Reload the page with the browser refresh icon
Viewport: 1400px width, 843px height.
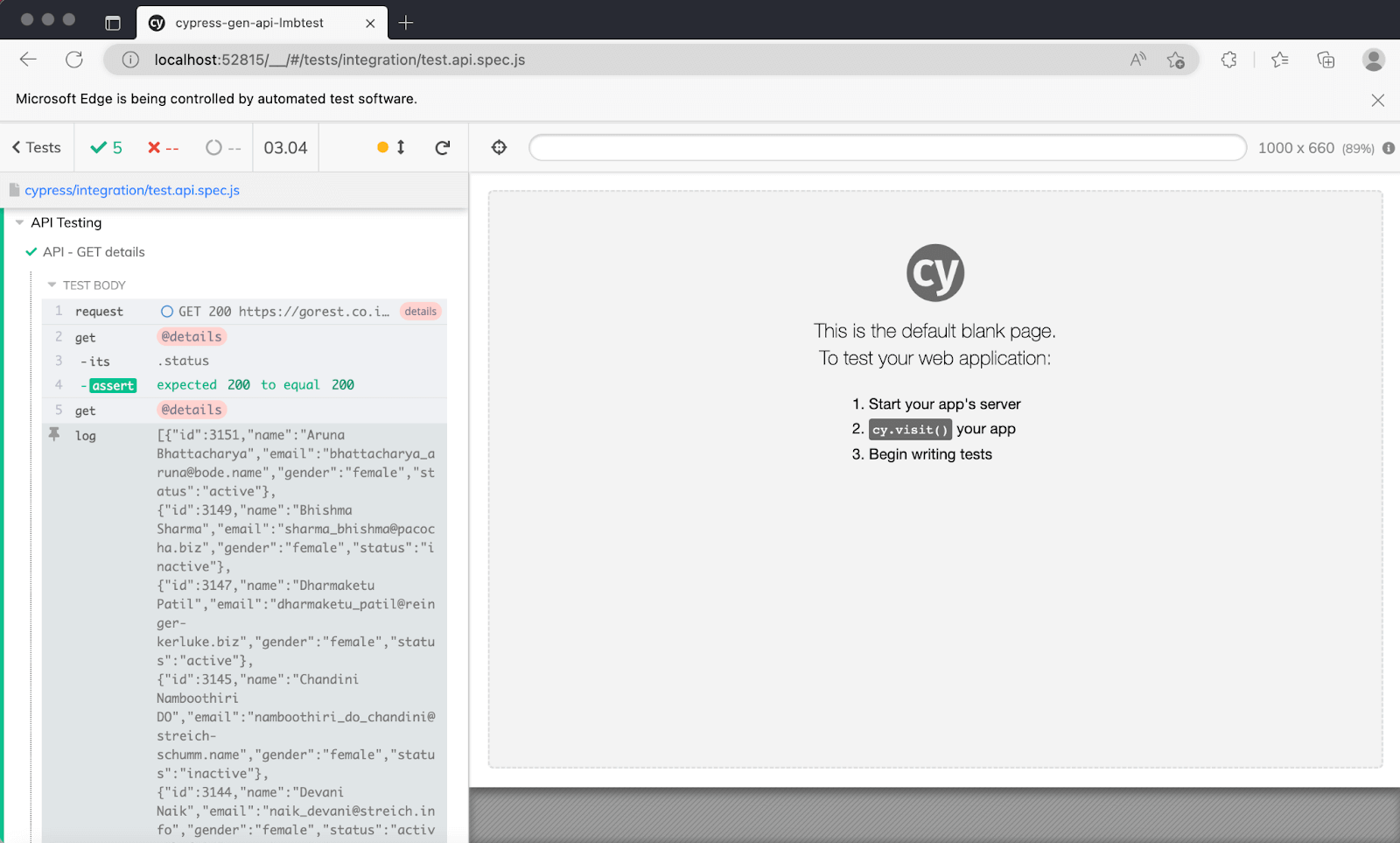[74, 60]
